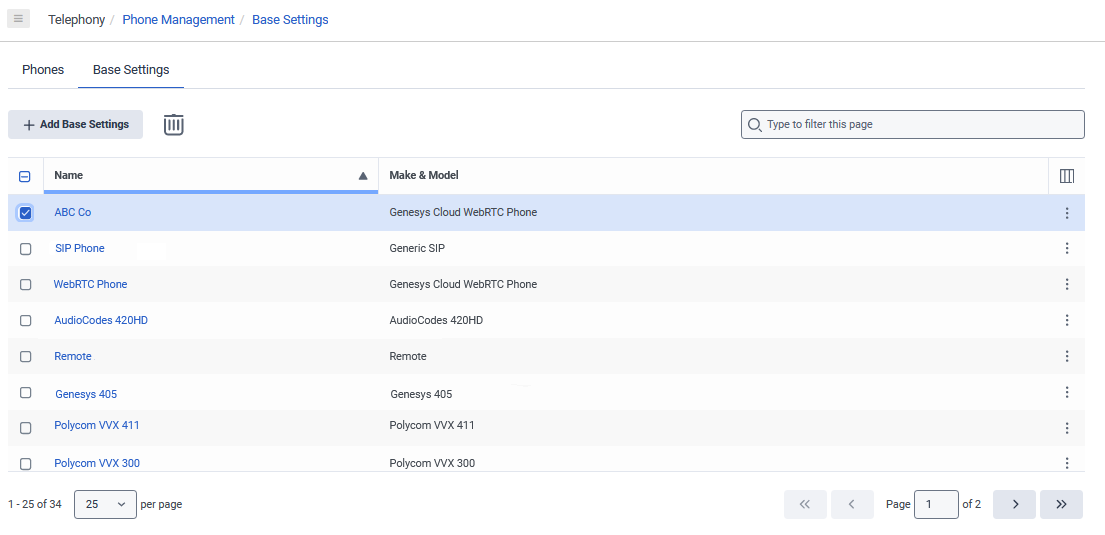
Task: Click the hamburger menu icon
Action: coord(18,19)
